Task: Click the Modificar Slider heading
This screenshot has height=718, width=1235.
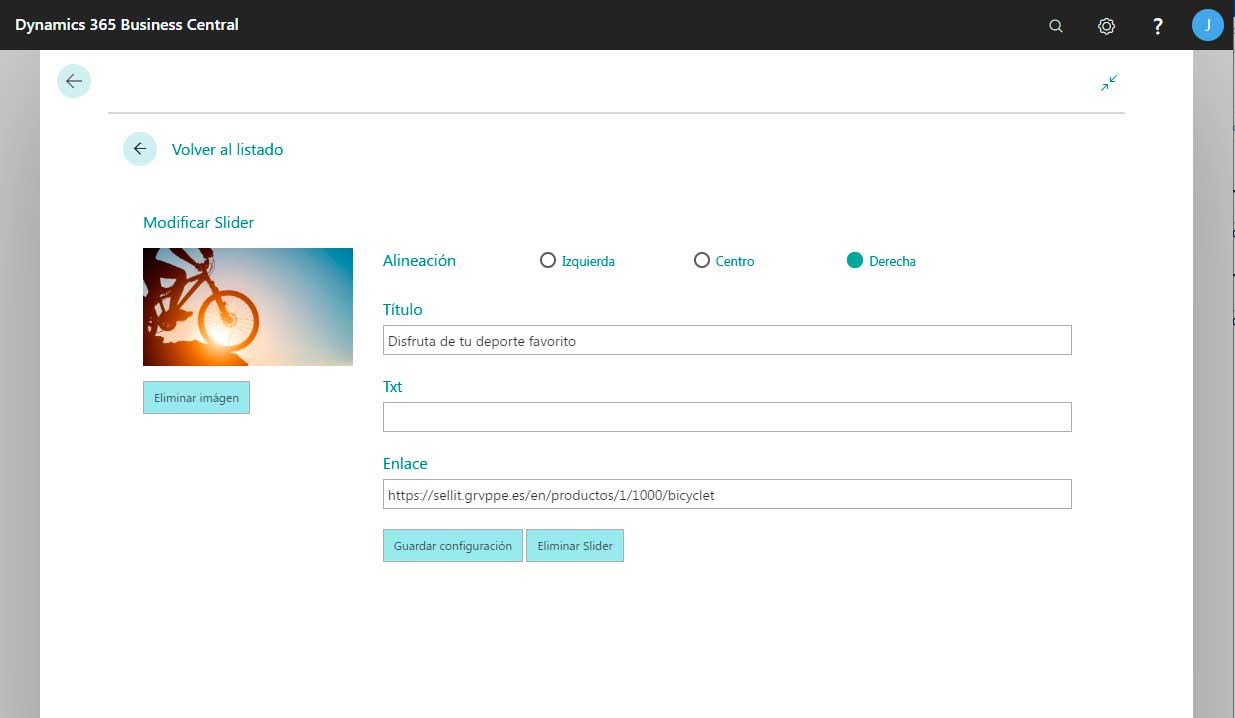Action: pyautogui.click(x=198, y=222)
